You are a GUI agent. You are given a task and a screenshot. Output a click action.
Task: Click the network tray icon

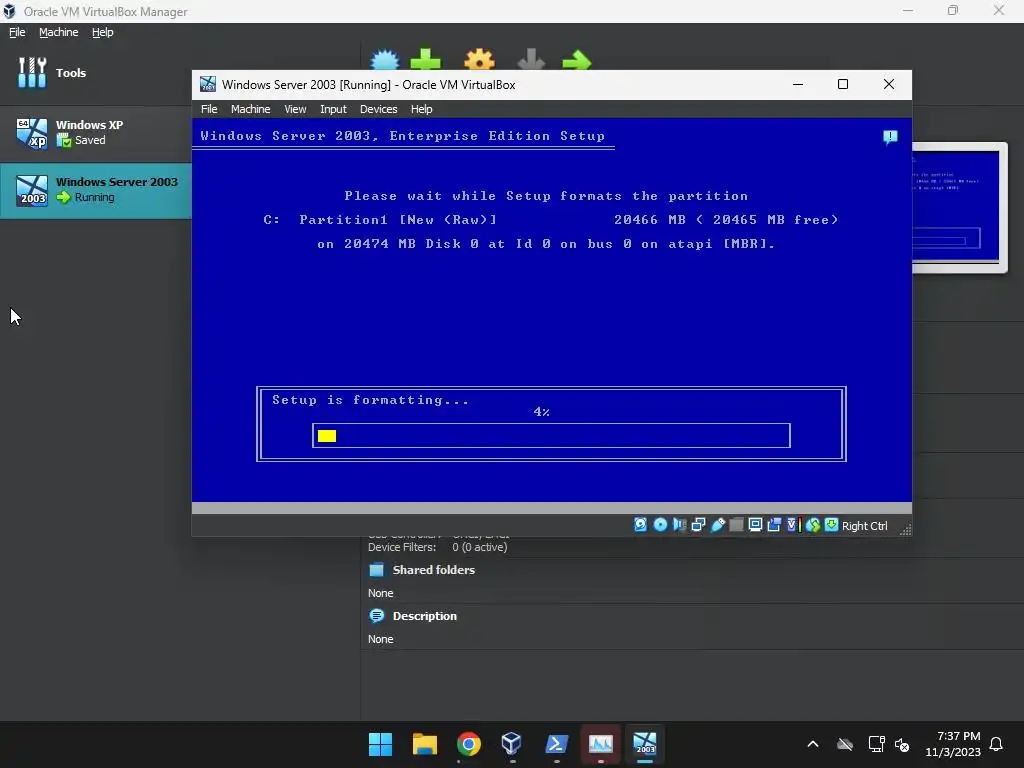click(x=876, y=744)
